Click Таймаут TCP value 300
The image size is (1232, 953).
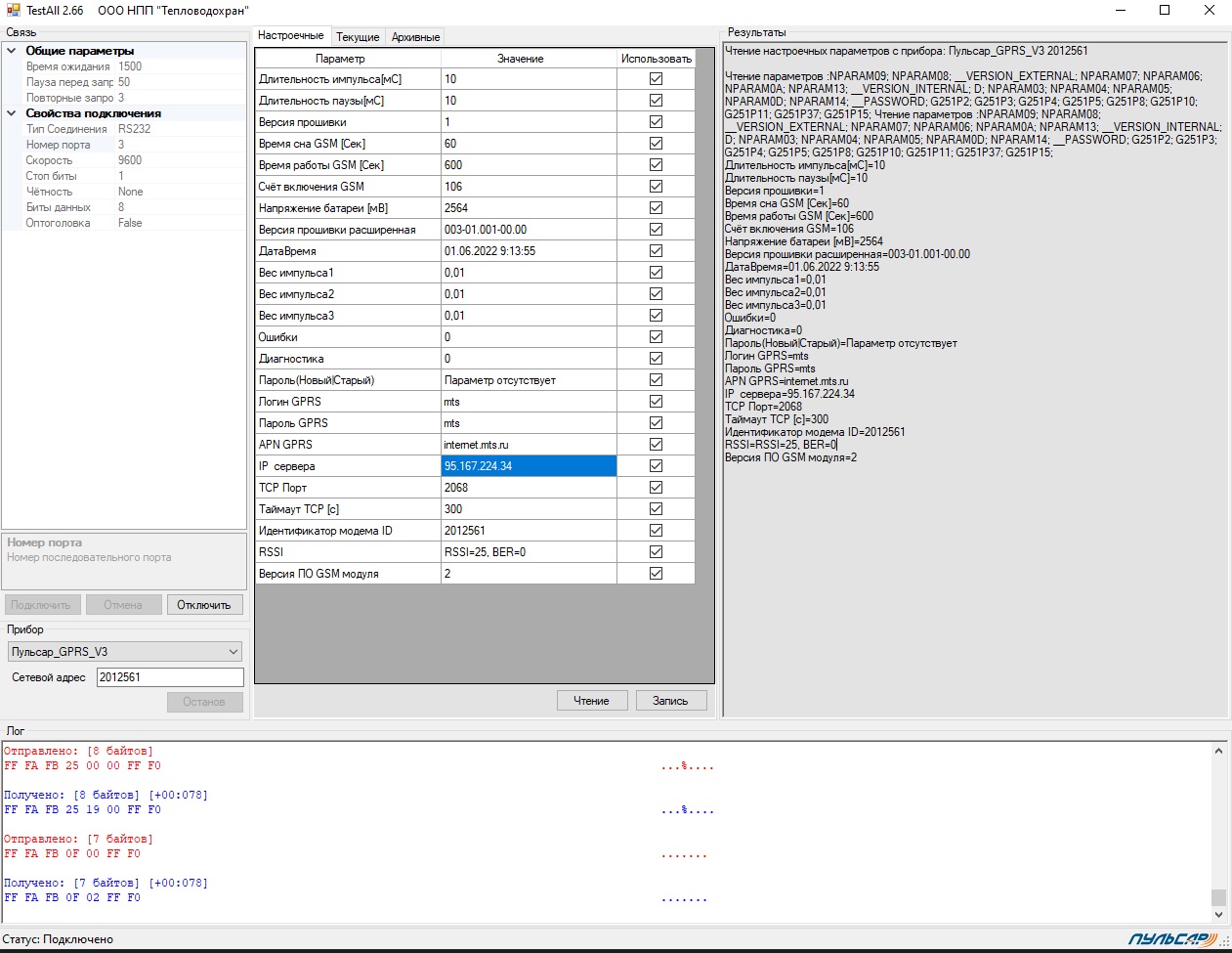(529, 509)
